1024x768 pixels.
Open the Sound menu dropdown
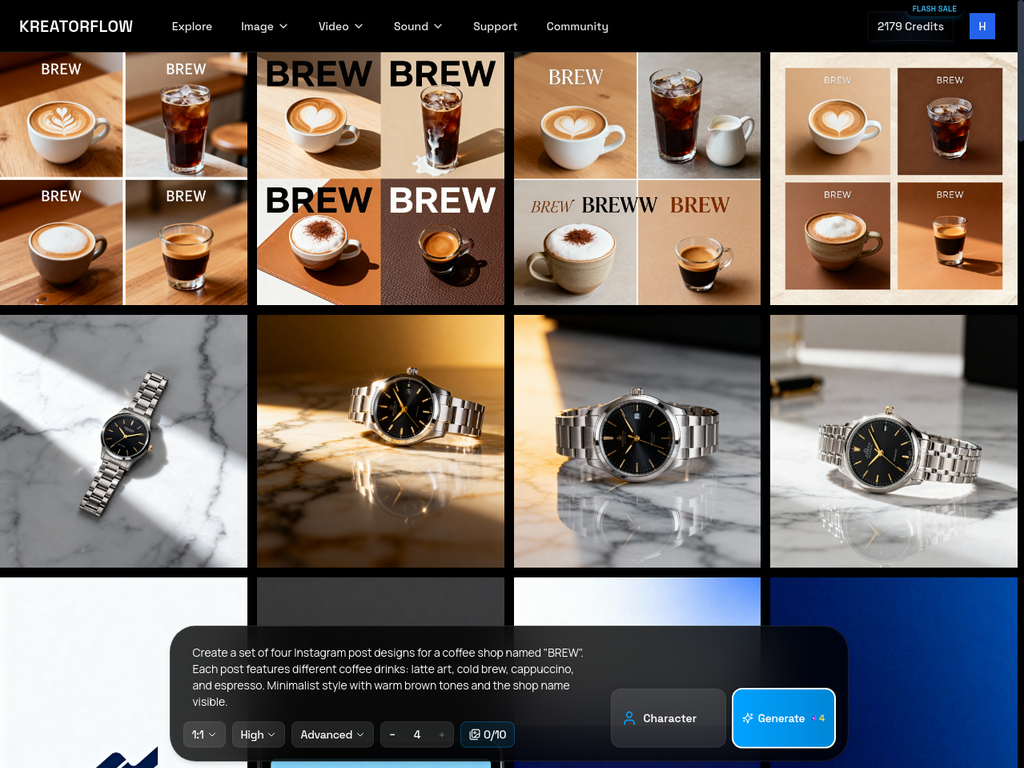tap(417, 26)
